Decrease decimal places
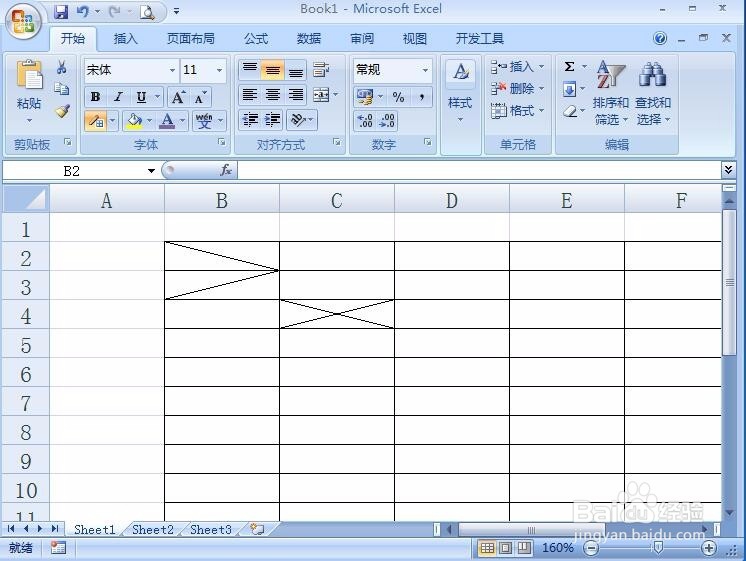Screen dimensions: 746x561 click(x=387, y=120)
